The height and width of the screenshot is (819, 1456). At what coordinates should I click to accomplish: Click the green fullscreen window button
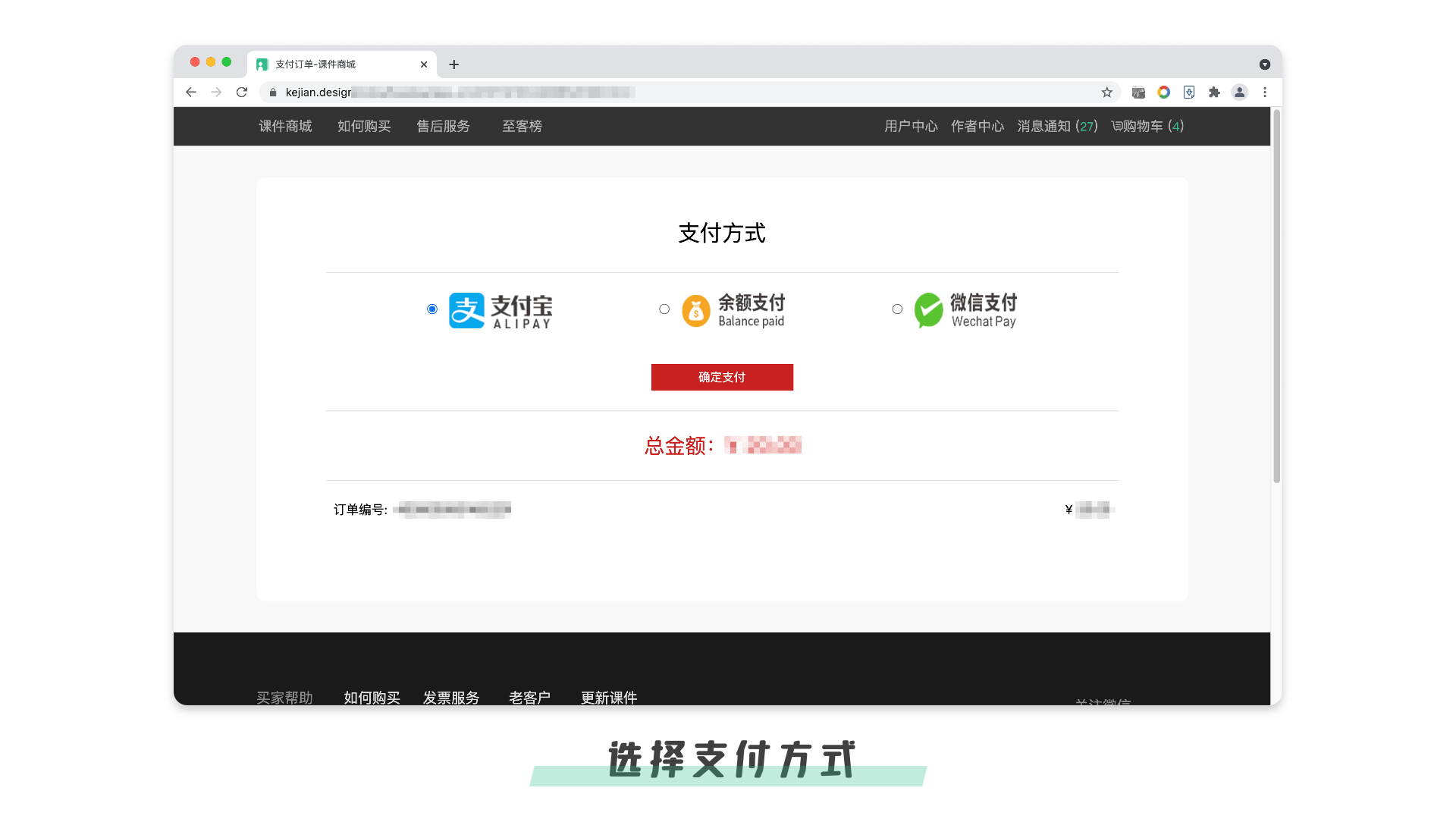pyautogui.click(x=227, y=62)
